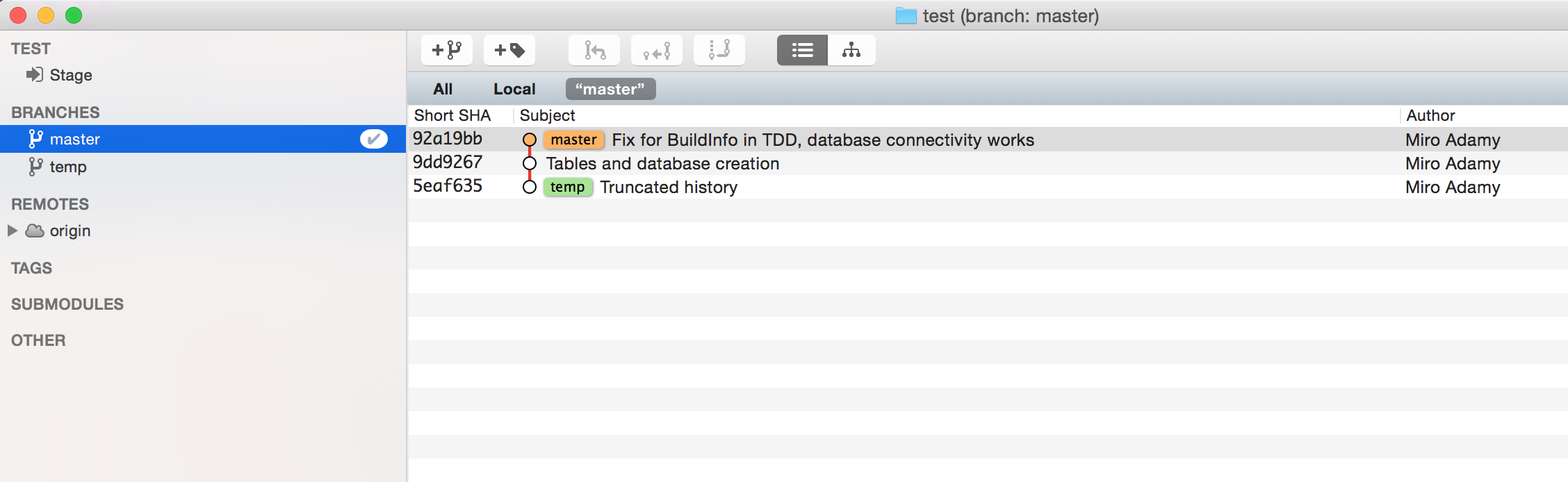This screenshot has height=482, width=1568.
Task: Select the master branch in sidebar
Action: (x=203, y=139)
